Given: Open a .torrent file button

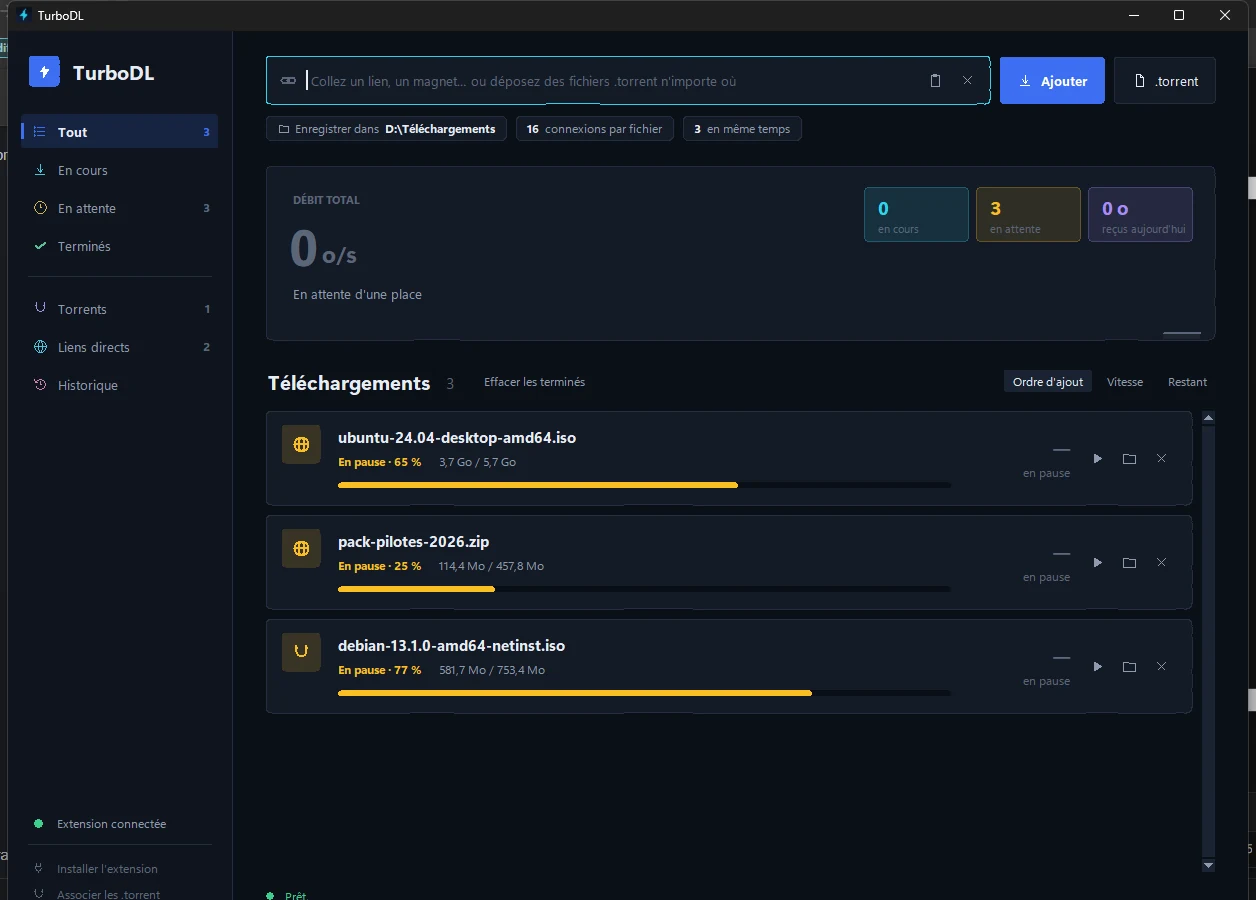Looking at the screenshot, I should [x=1165, y=81].
